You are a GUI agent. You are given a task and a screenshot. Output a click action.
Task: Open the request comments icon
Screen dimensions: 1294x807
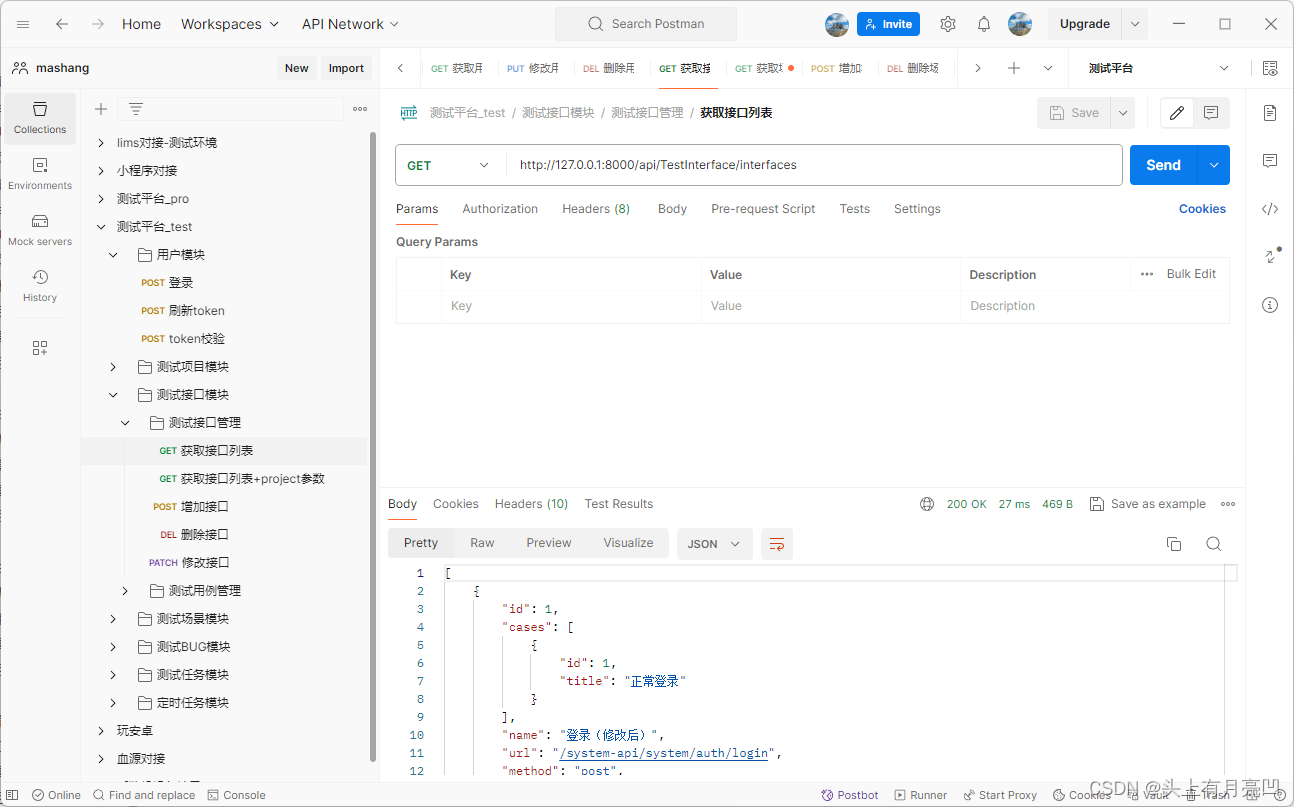tap(1211, 113)
